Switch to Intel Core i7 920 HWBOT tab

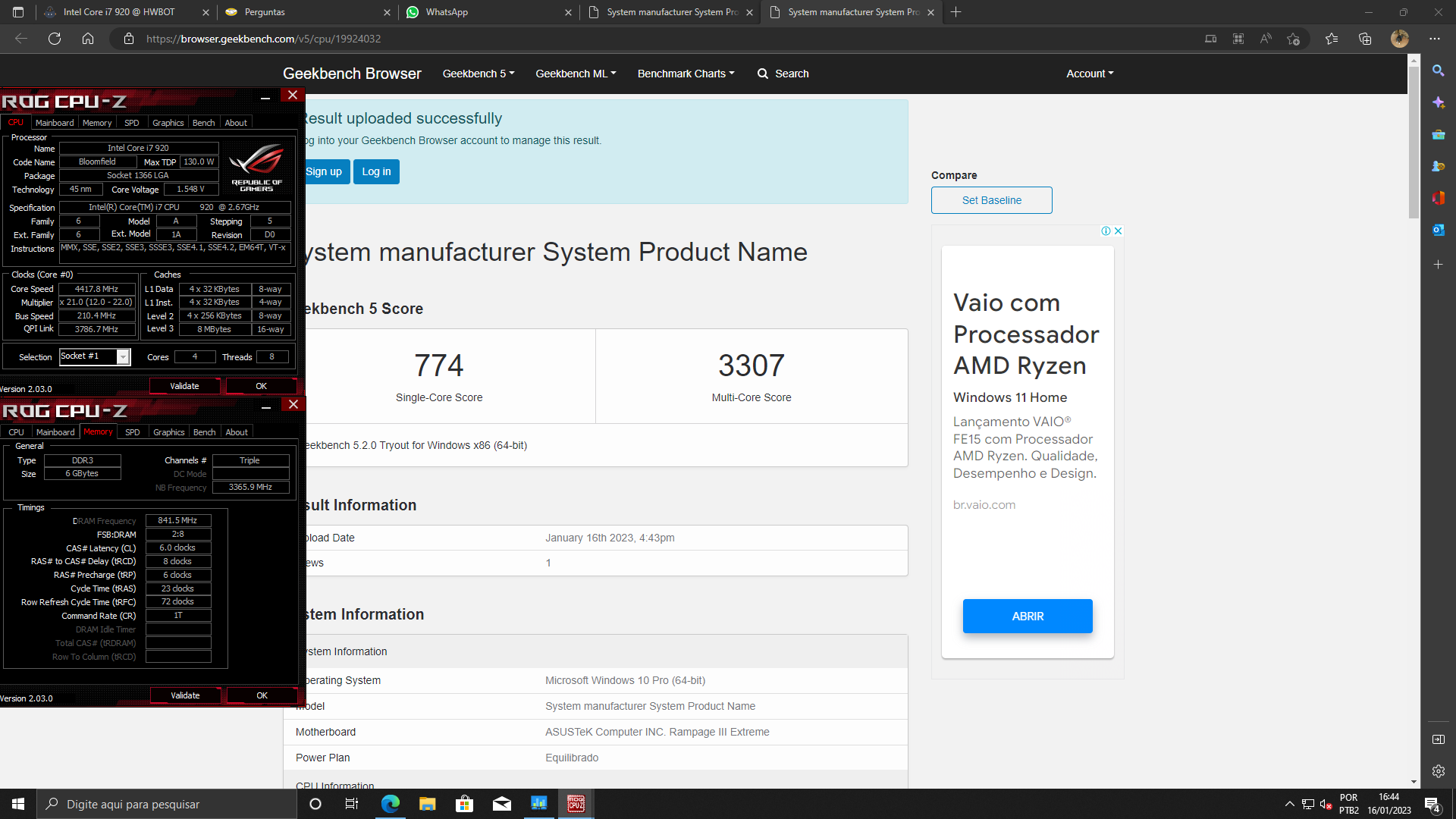pyautogui.click(x=125, y=12)
